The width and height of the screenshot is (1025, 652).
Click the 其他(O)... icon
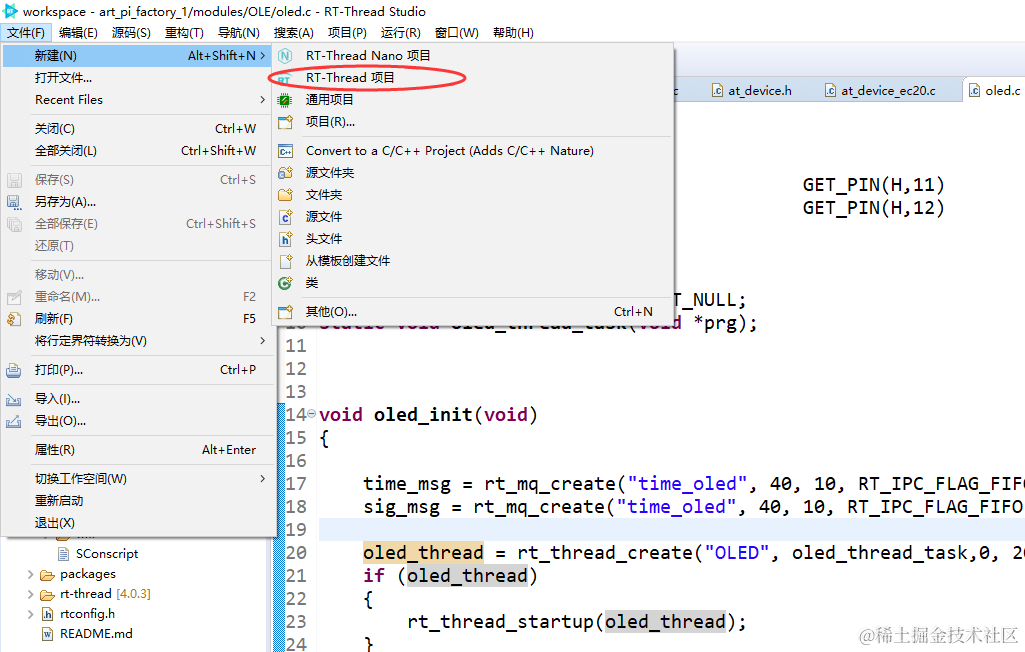[x=285, y=312]
